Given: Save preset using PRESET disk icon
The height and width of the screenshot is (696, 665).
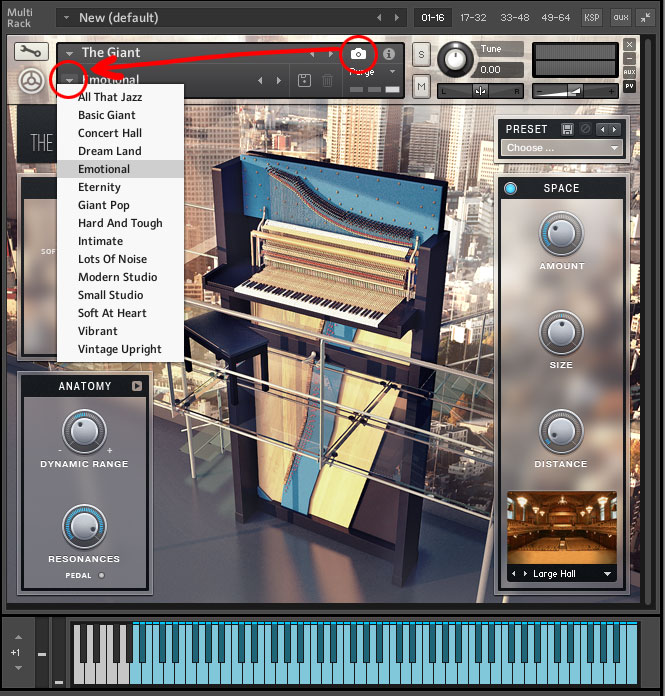Looking at the screenshot, I should click(567, 129).
